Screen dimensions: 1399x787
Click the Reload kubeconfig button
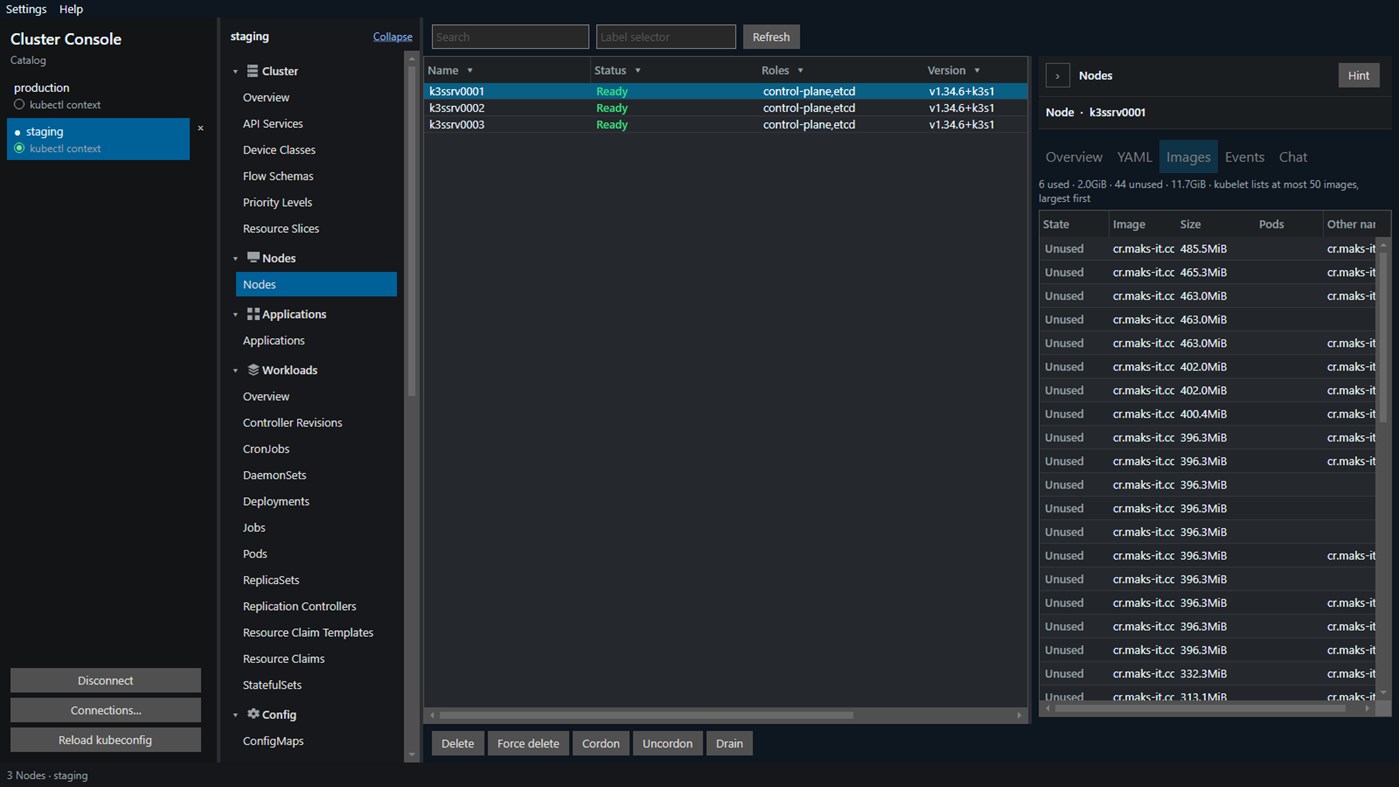(105, 740)
